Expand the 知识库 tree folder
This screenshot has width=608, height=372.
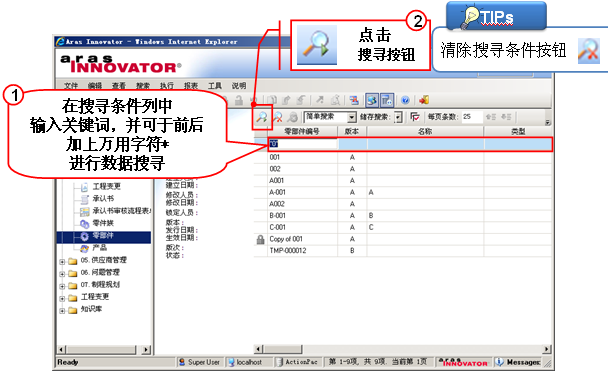62,310
